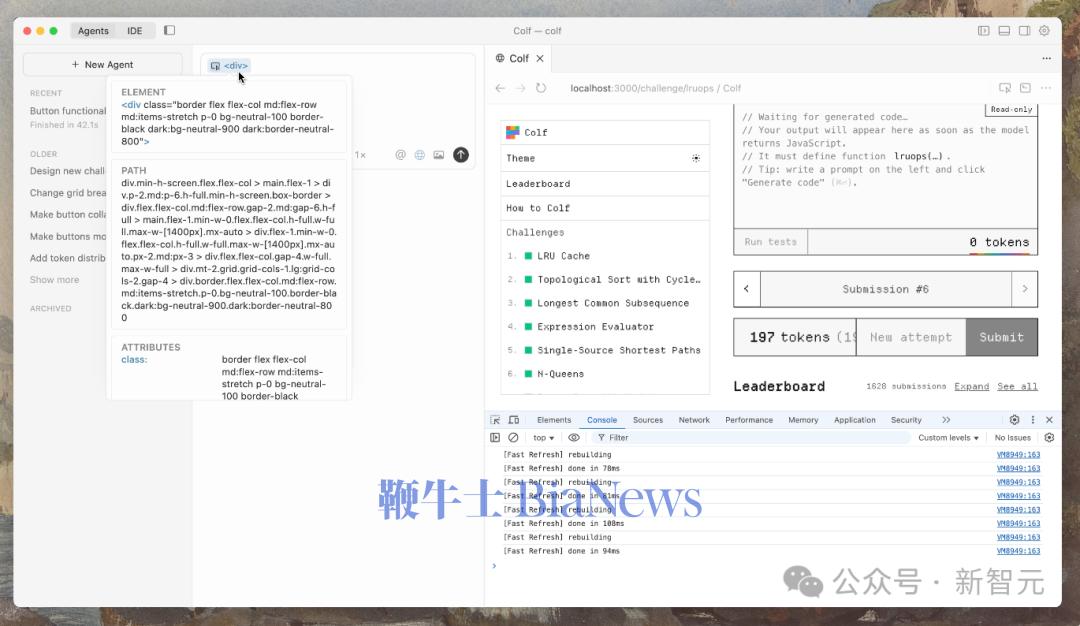Open the Custom levels dropdown
Image resolution: width=1080 pixels, height=626 pixels.
click(x=948, y=437)
